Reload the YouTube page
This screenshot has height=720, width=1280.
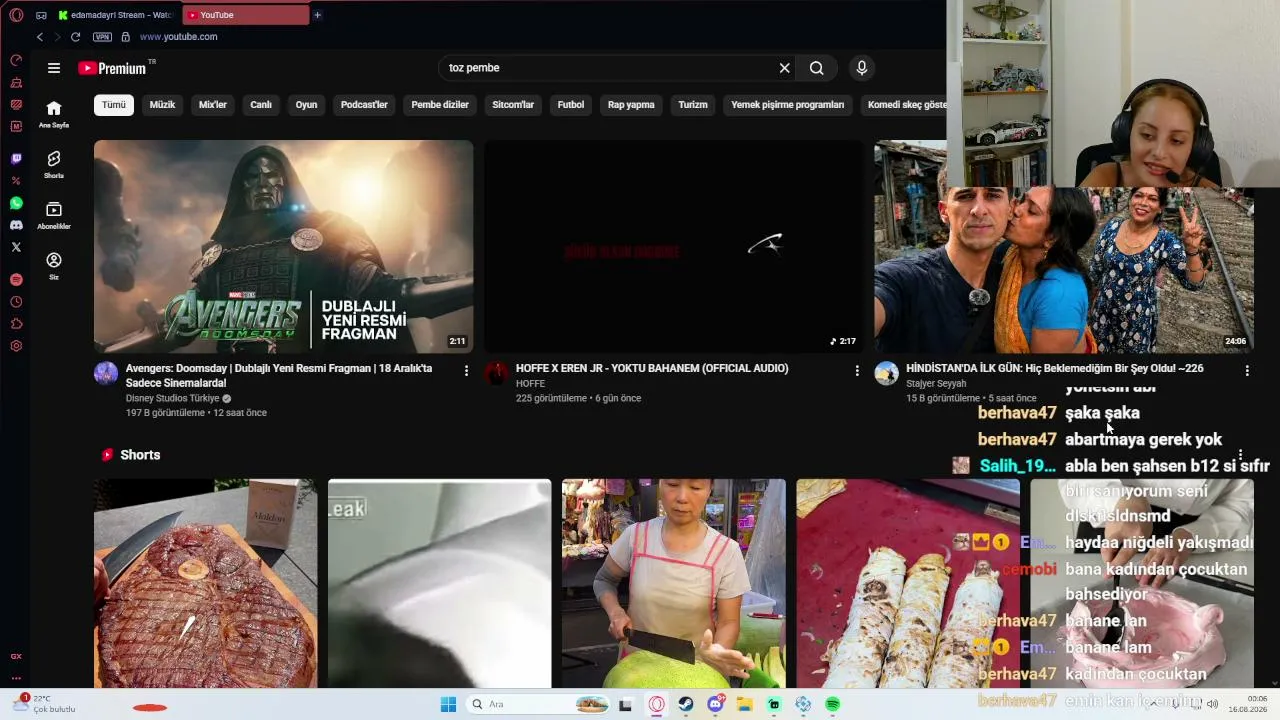75,37
